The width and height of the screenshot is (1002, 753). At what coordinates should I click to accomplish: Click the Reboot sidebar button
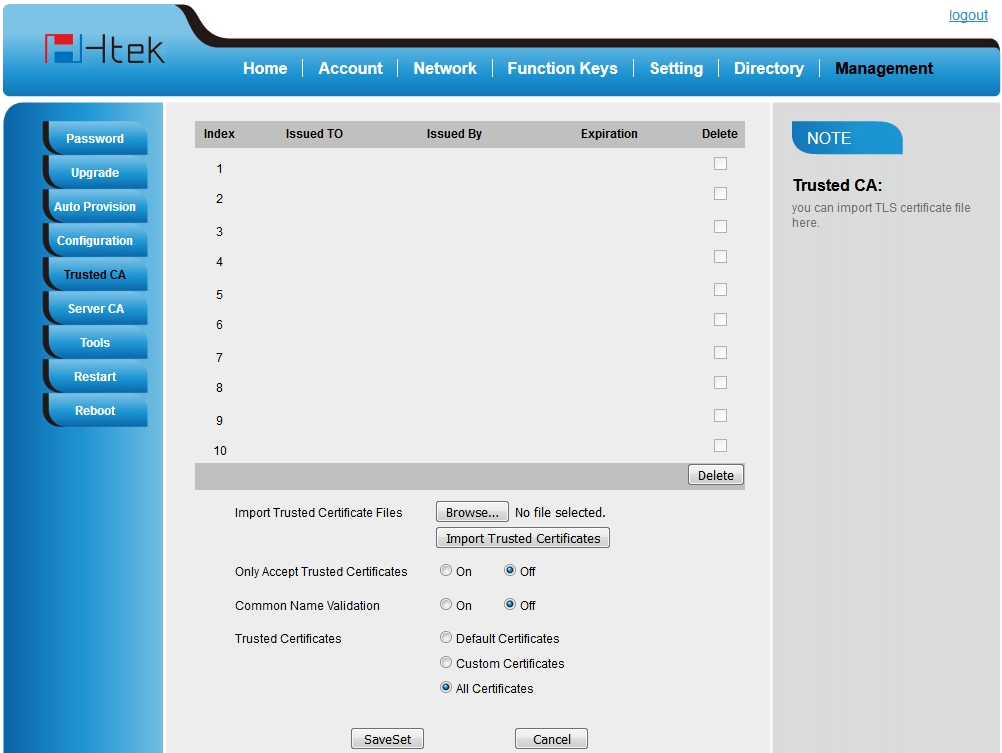95,411
